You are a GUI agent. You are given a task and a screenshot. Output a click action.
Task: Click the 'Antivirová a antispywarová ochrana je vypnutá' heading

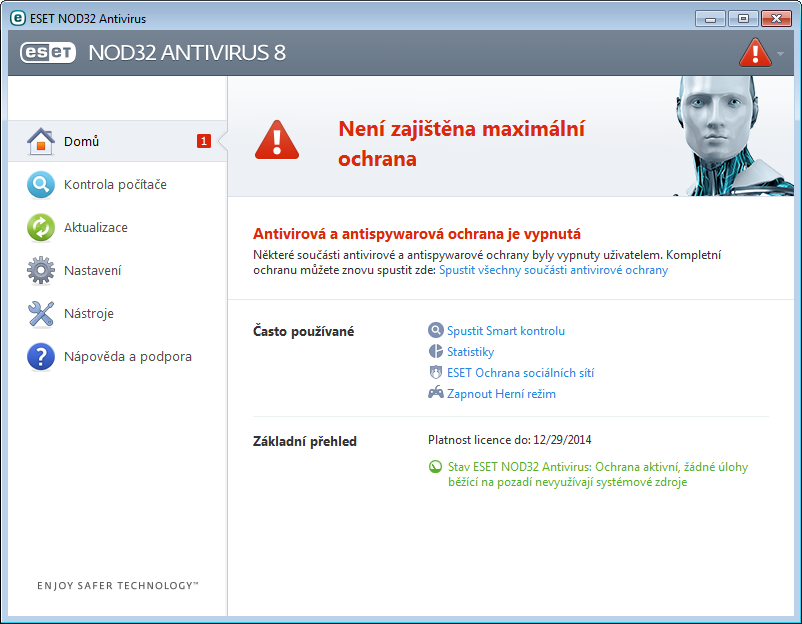pyautogui.click(x=417, y=234)
